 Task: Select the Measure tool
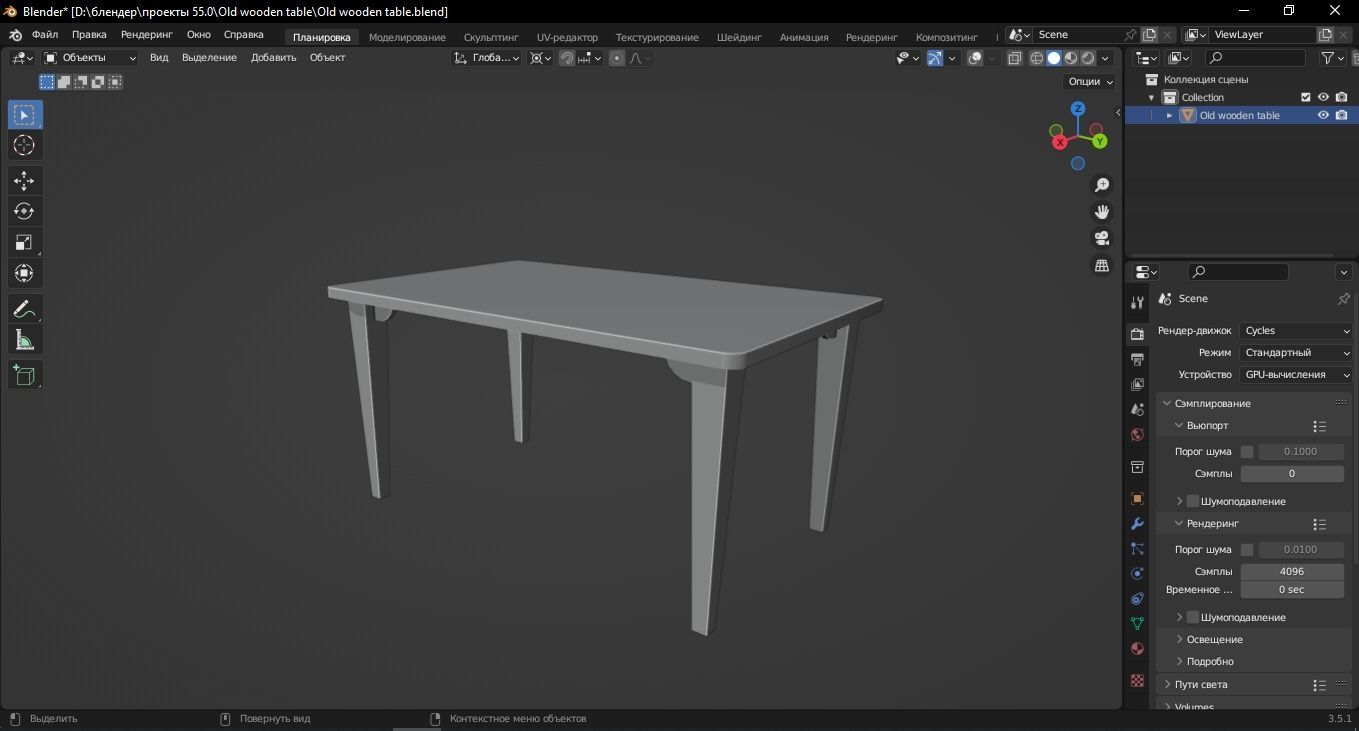[x=25, y=340]
